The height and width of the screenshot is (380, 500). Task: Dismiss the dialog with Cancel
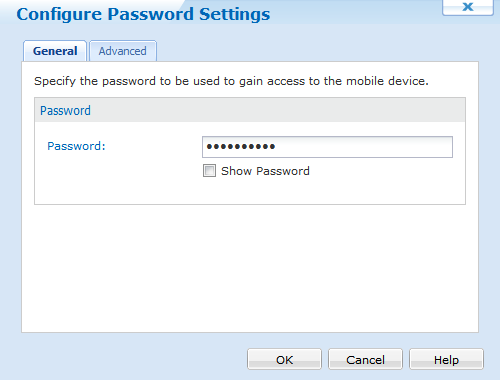click(x=365, y=359)
